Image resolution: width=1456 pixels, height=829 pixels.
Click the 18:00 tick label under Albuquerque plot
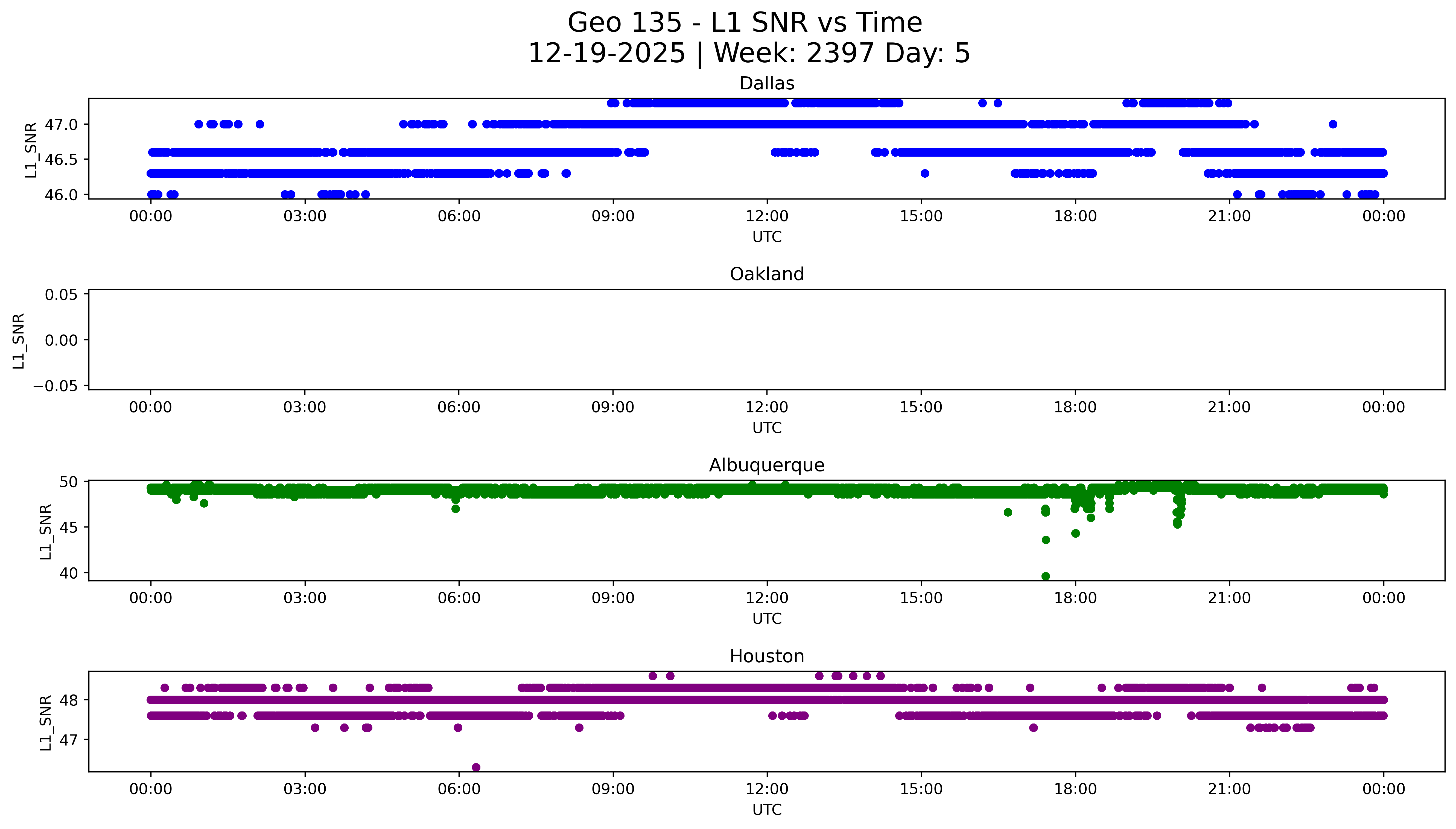pos(1075,598)
